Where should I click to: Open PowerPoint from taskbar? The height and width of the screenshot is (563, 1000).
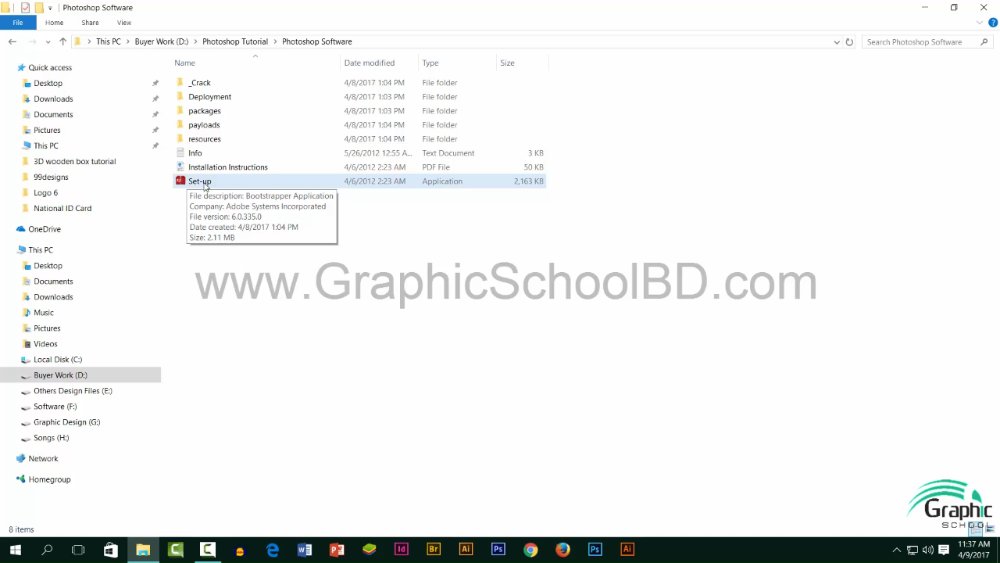tap(337, 550)
